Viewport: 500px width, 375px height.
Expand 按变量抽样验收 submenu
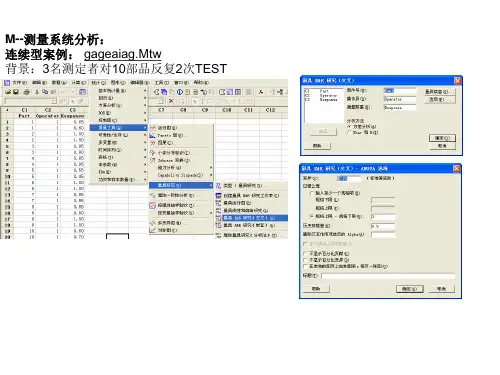point(181,213)
